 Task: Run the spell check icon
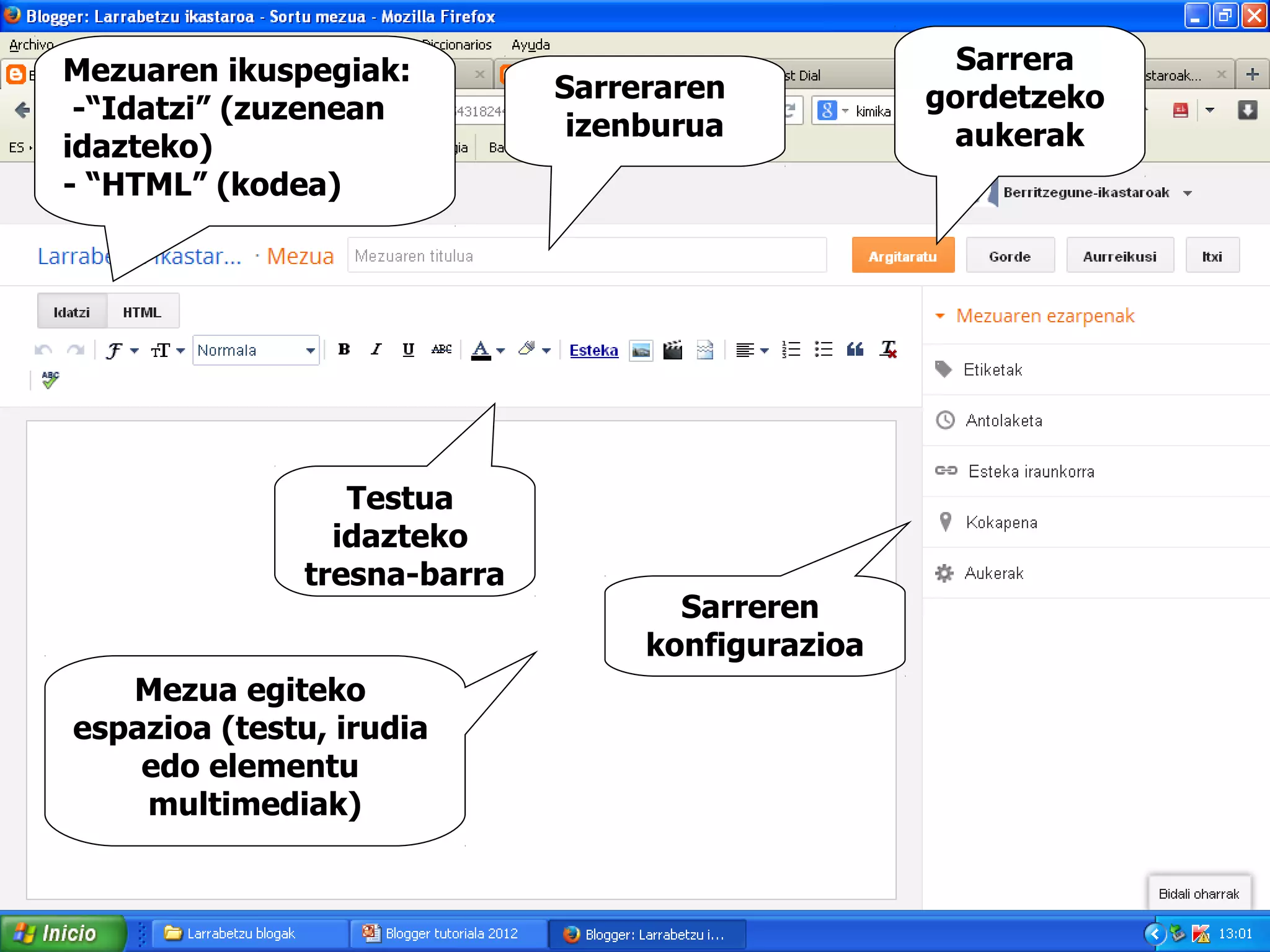click(x=50, y=379)
